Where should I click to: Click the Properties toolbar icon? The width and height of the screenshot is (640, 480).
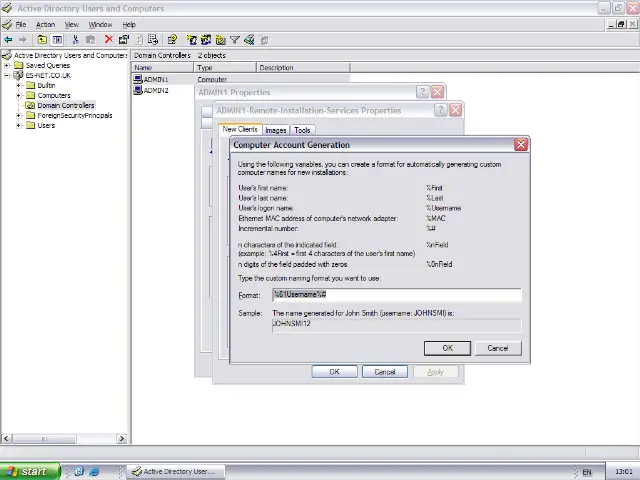click(x=124, y=40)
